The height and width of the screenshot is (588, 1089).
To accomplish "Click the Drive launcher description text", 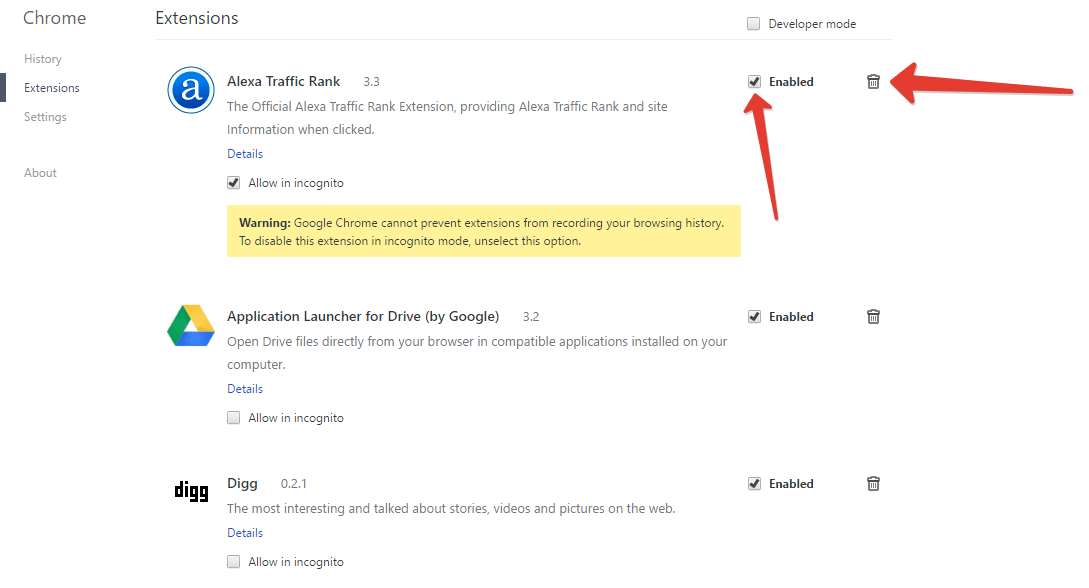I will [x=477, y=353].
